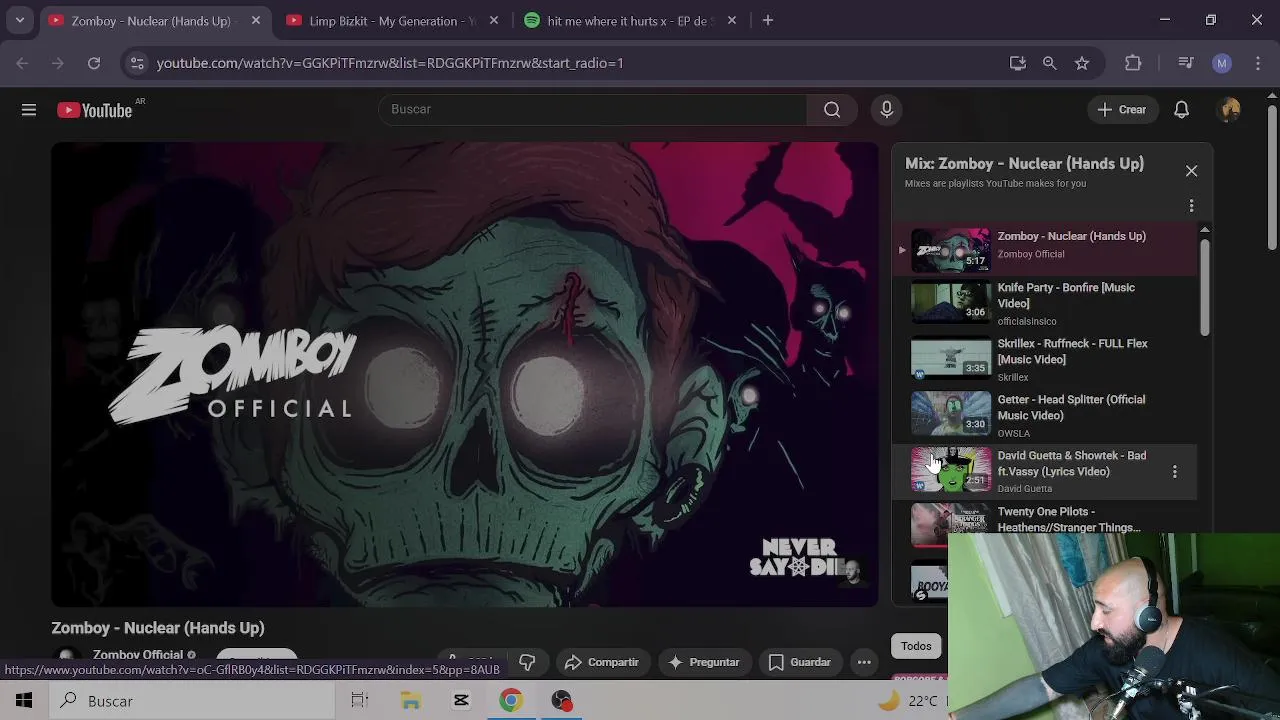Open tab search dropdown arrow
This screenshot has height=720, width=1280.
tap(19, 20)
